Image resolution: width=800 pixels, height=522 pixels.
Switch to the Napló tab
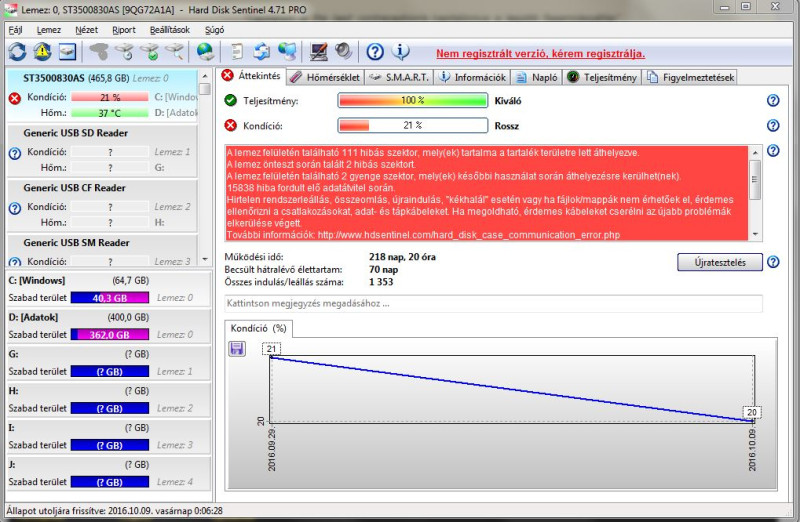coord(536,77)
